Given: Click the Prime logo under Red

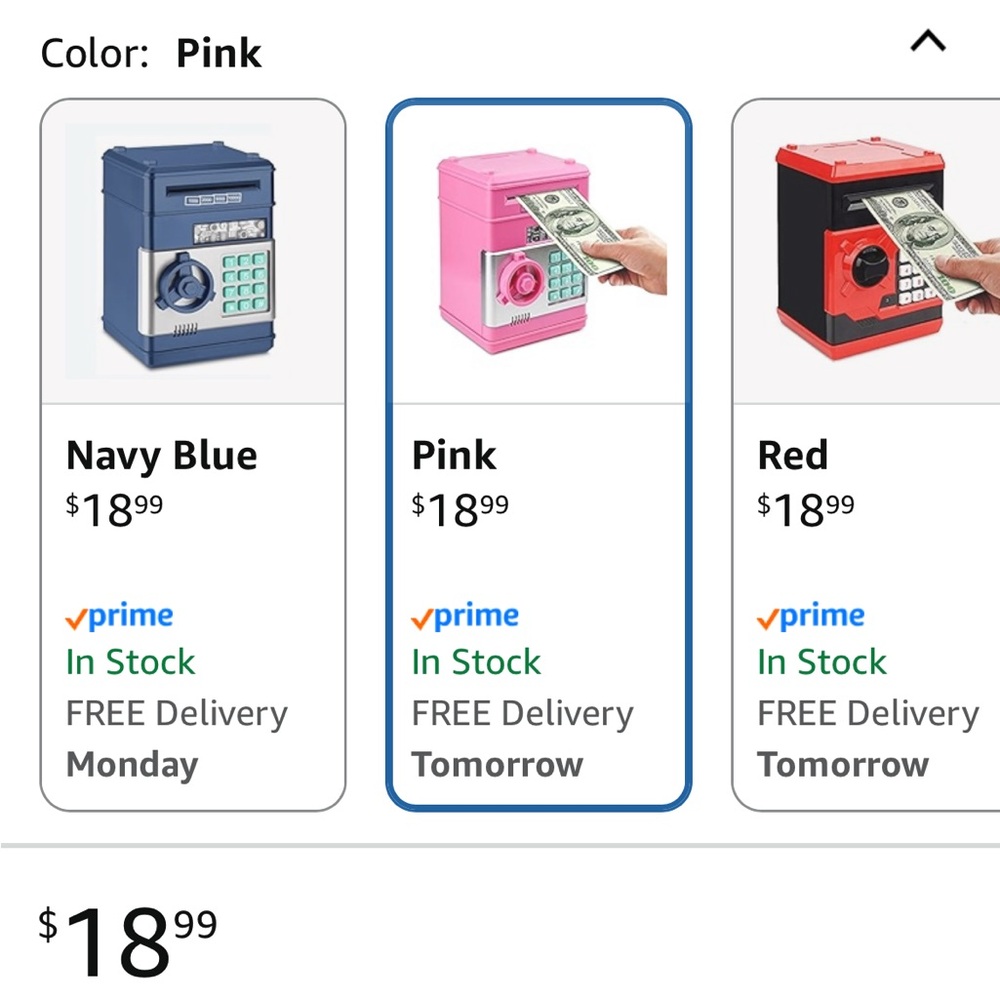Looking at the screenshot, I should [x=812, y=617].
